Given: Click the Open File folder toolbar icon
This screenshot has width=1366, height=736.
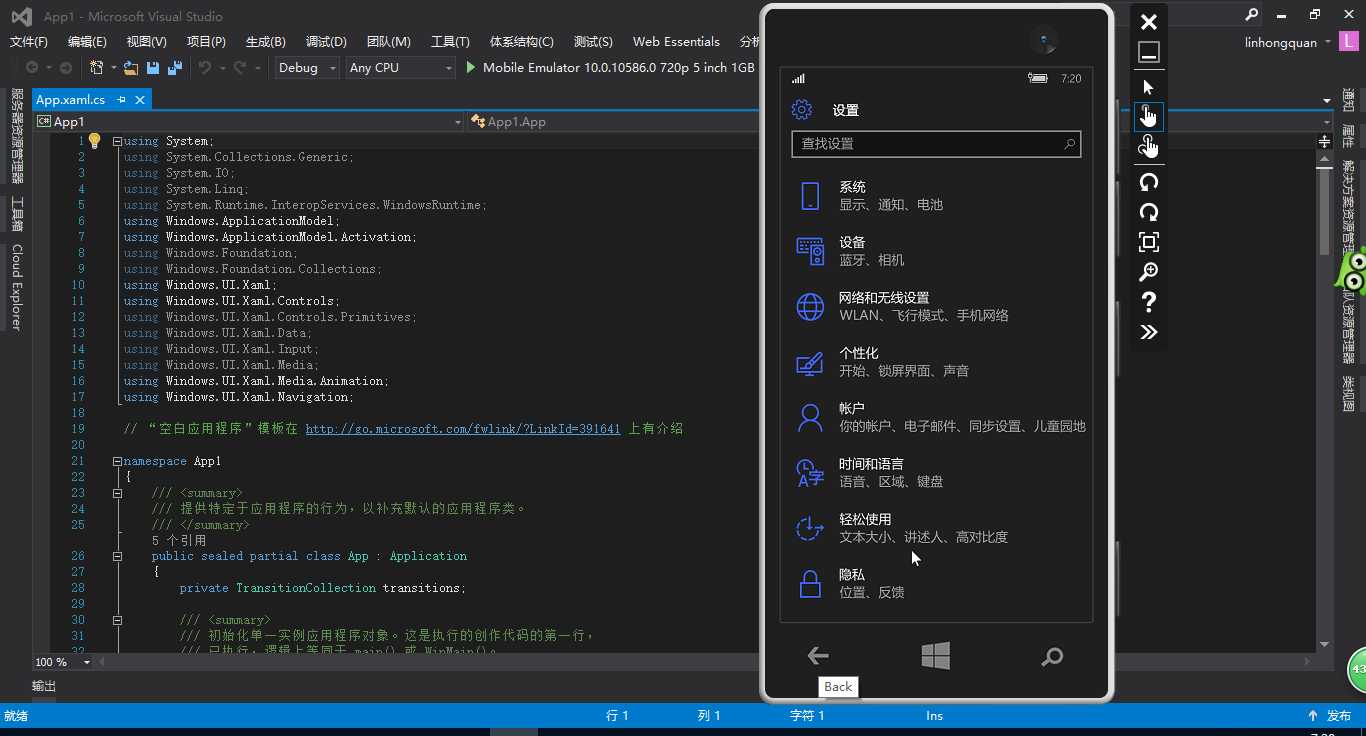Looking at the screenshot, I should click(x=131, y=68).
